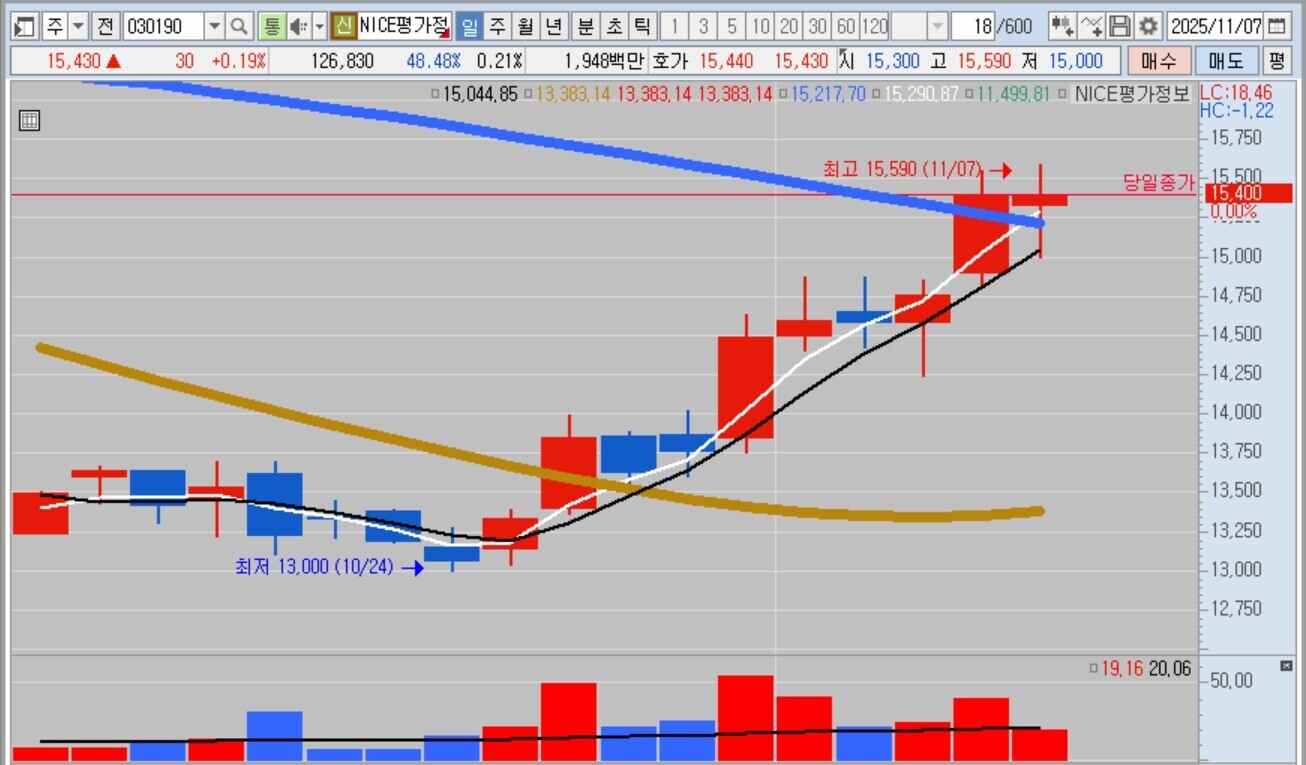1306x765 pixels.
Task: Save chart with the floppy disk icon
Action: pos(1120,26)
